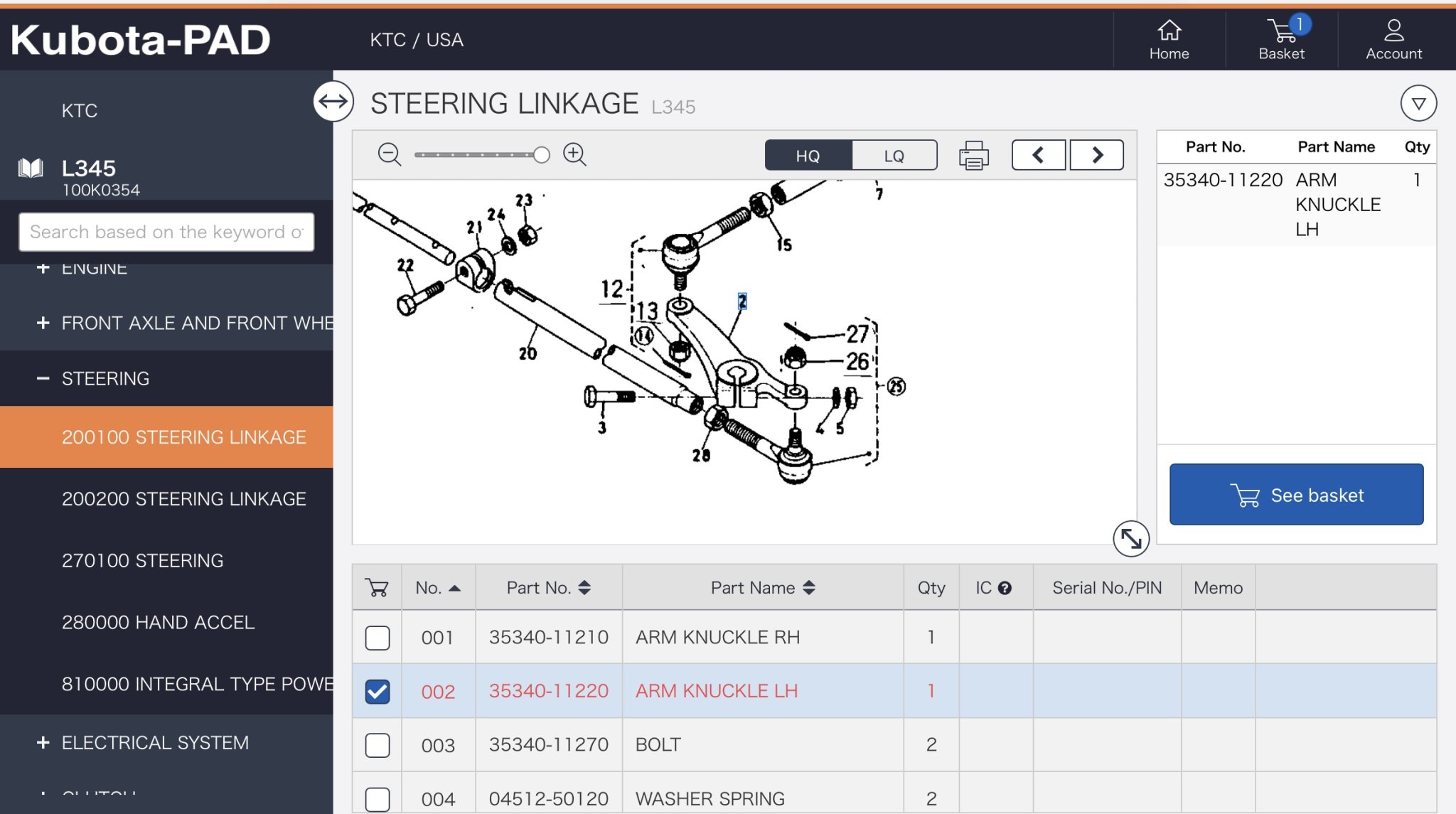This screenshot has height=814, width=1456.
Task: Select part number 35340-11210 cell
Action: (x=548, y=637)
